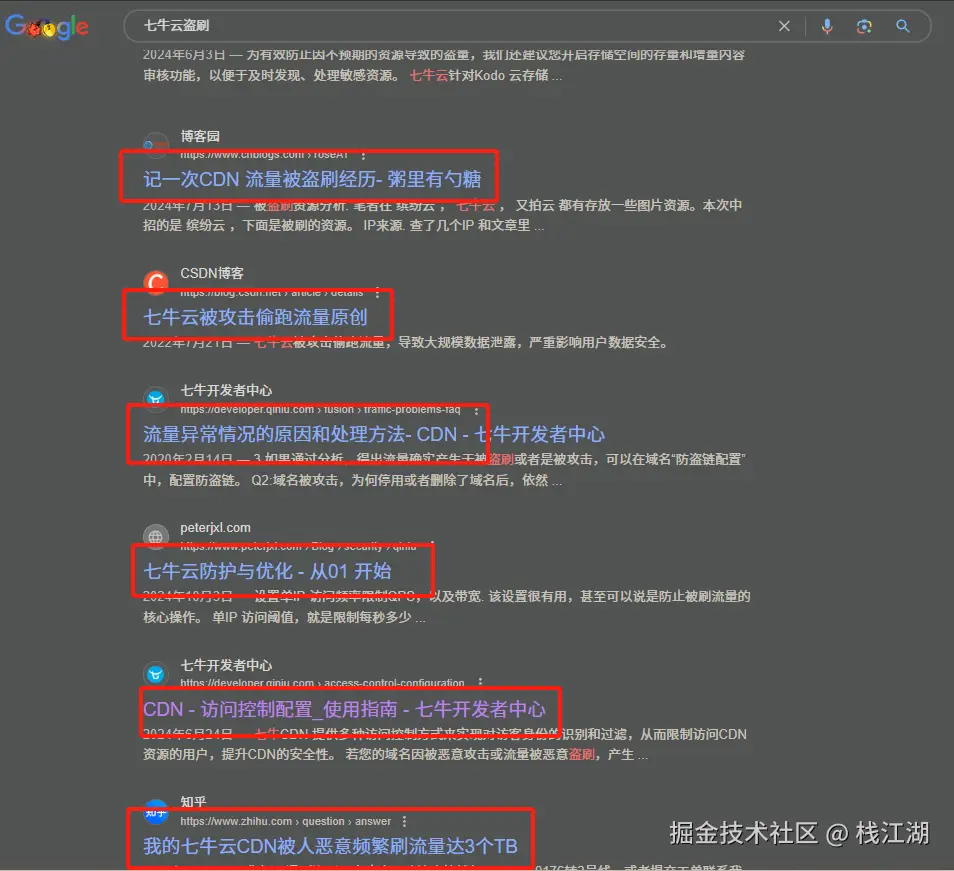Screen dimensions: 954x871
Task: Open 七牛云被攻击偷跑流量原创 result
Action: [255, 317]
